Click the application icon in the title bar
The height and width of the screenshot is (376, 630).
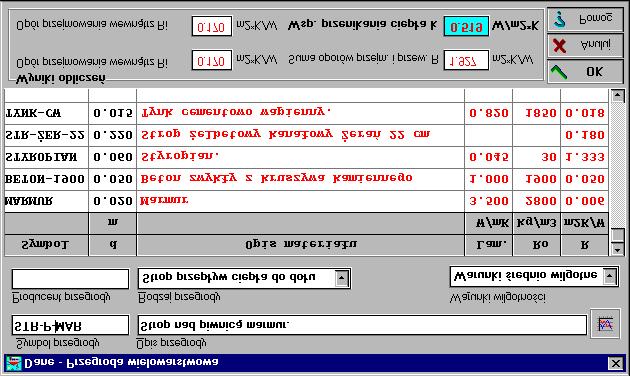13,363
